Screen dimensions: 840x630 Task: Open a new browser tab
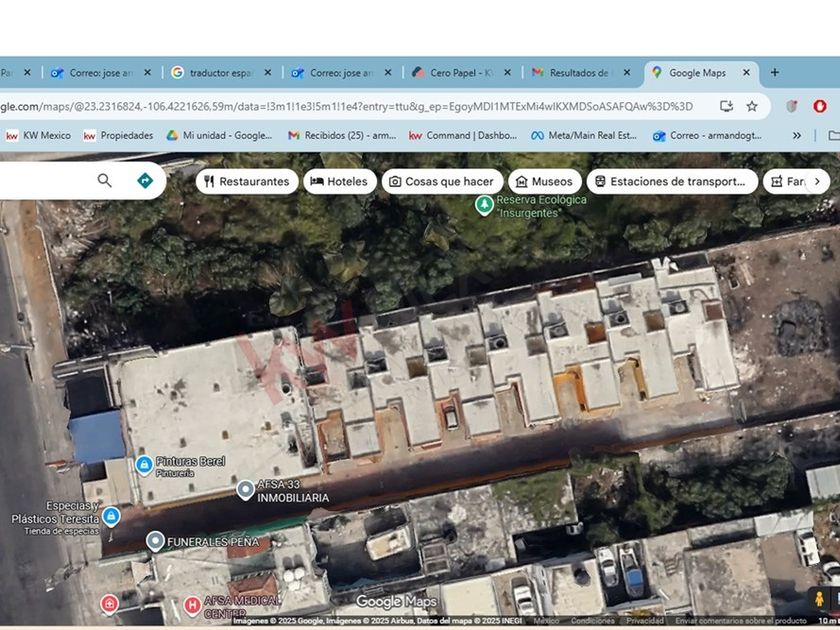coord(774,73)
